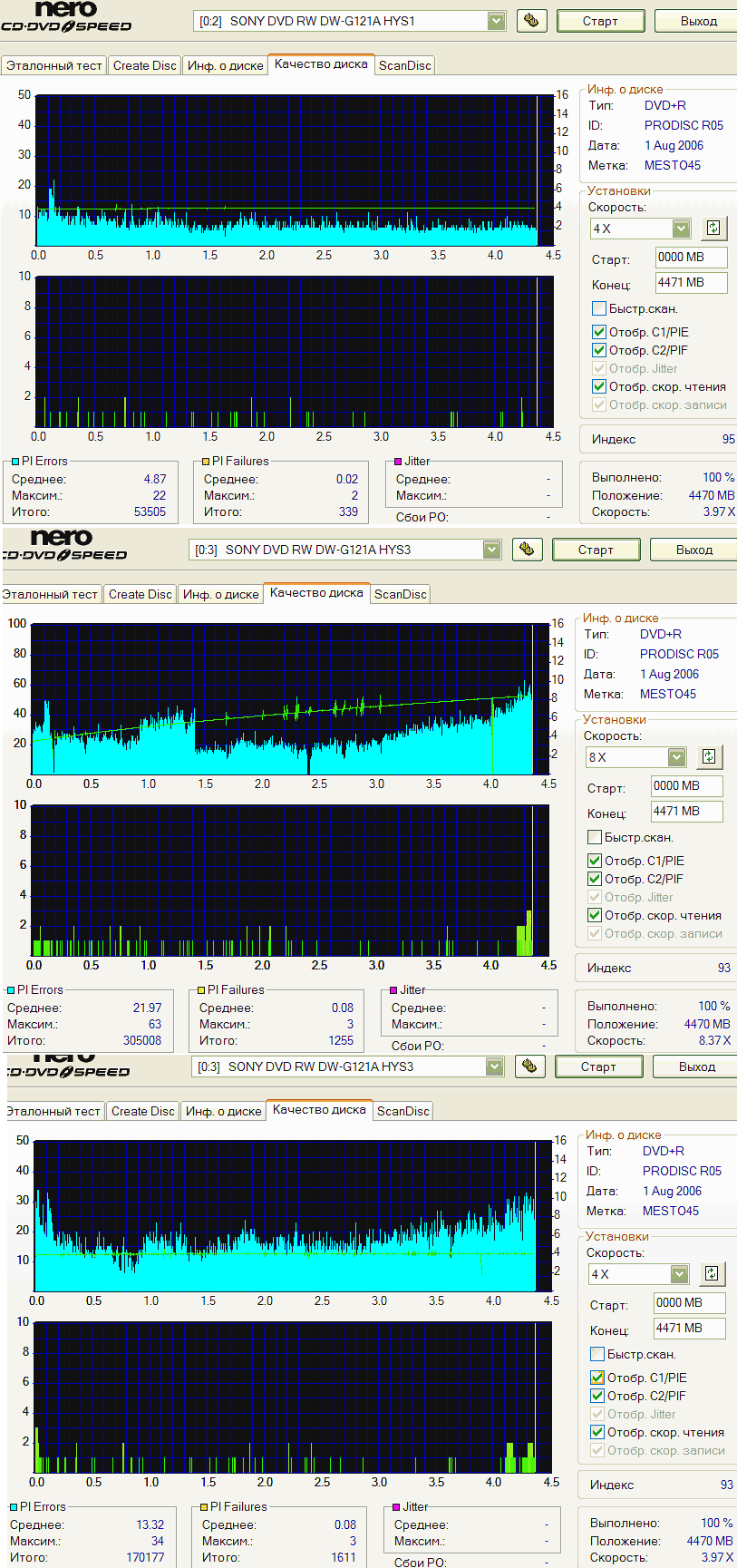
Task: Expand the 8 X speed dropdown
Action: point(676,757)
